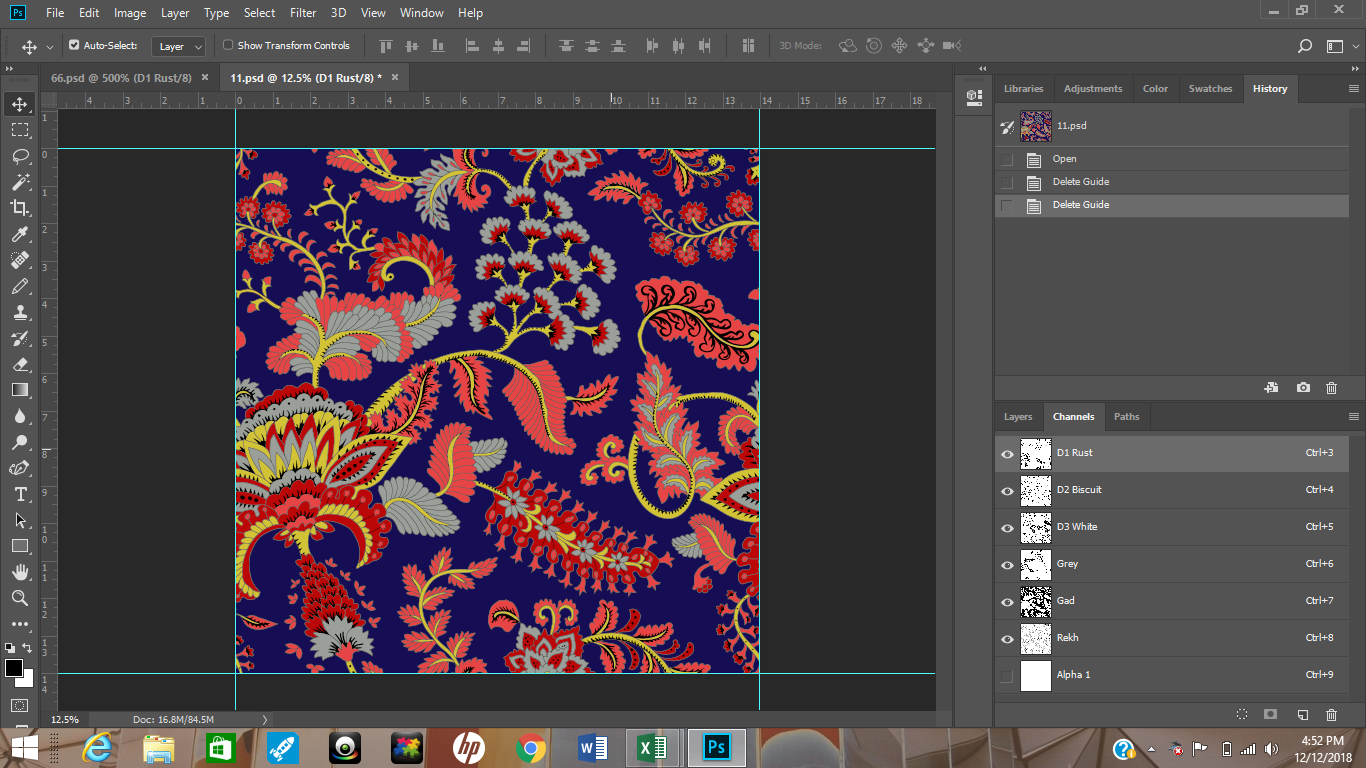Select the Pen tool
This screenshot has height=768, width=1366.
pyautogui.click(x=19, y=468)
